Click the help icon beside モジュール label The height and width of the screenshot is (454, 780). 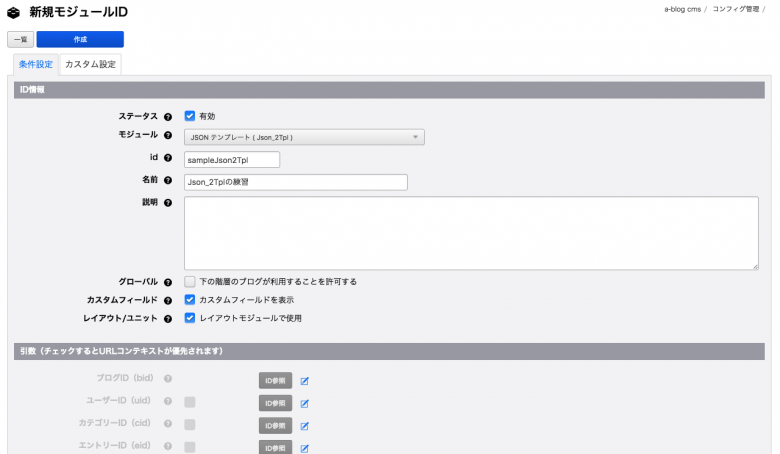pyautogui.click(x=168, y=134)
